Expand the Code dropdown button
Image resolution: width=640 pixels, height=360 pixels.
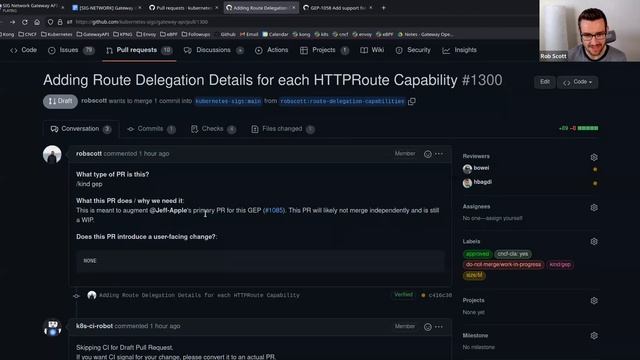[x=578, y=82]
